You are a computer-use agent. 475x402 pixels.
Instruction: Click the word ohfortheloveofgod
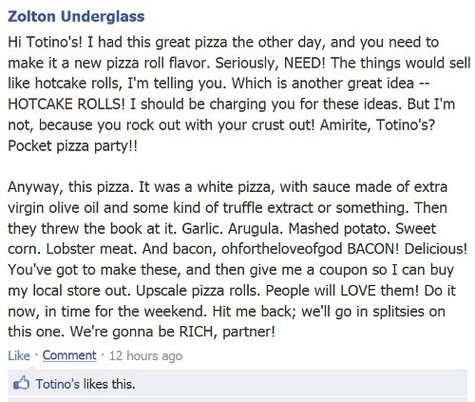coord(282,249)
